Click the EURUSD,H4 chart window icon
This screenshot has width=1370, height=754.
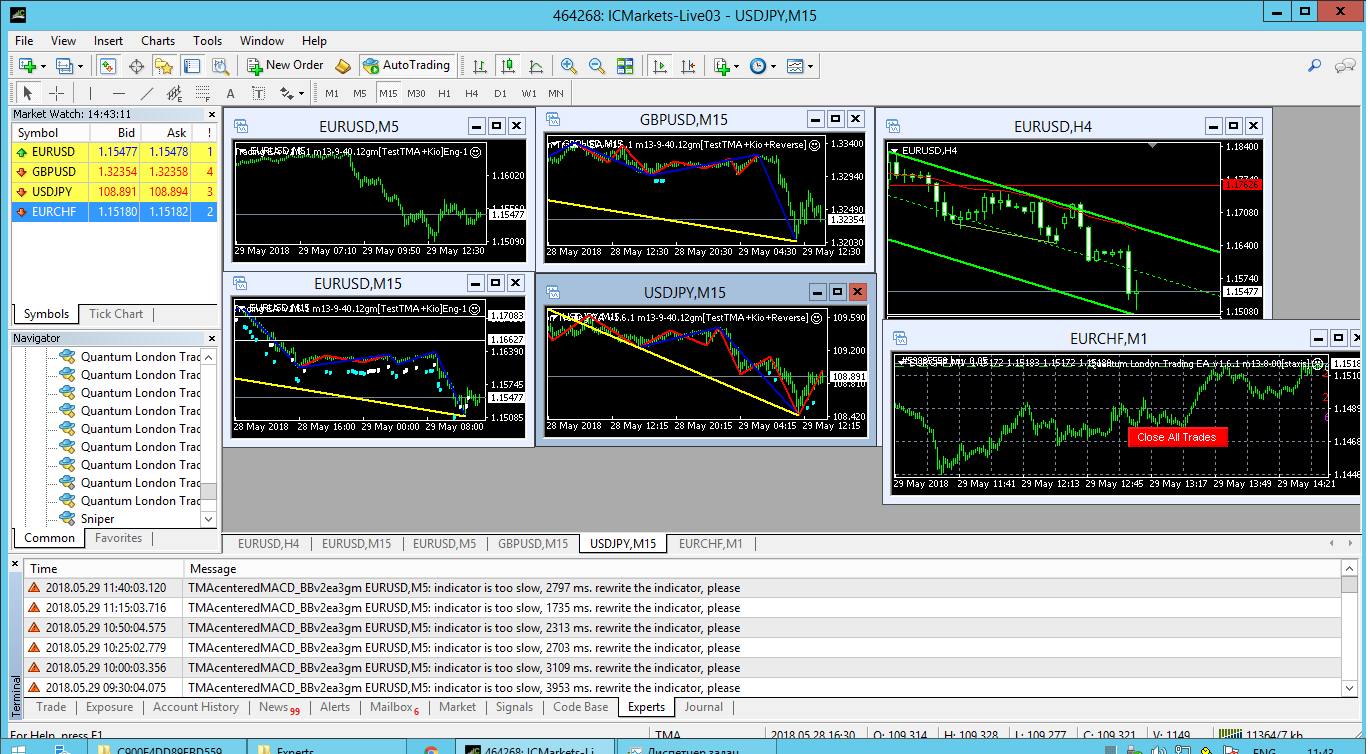pos(894,126)
